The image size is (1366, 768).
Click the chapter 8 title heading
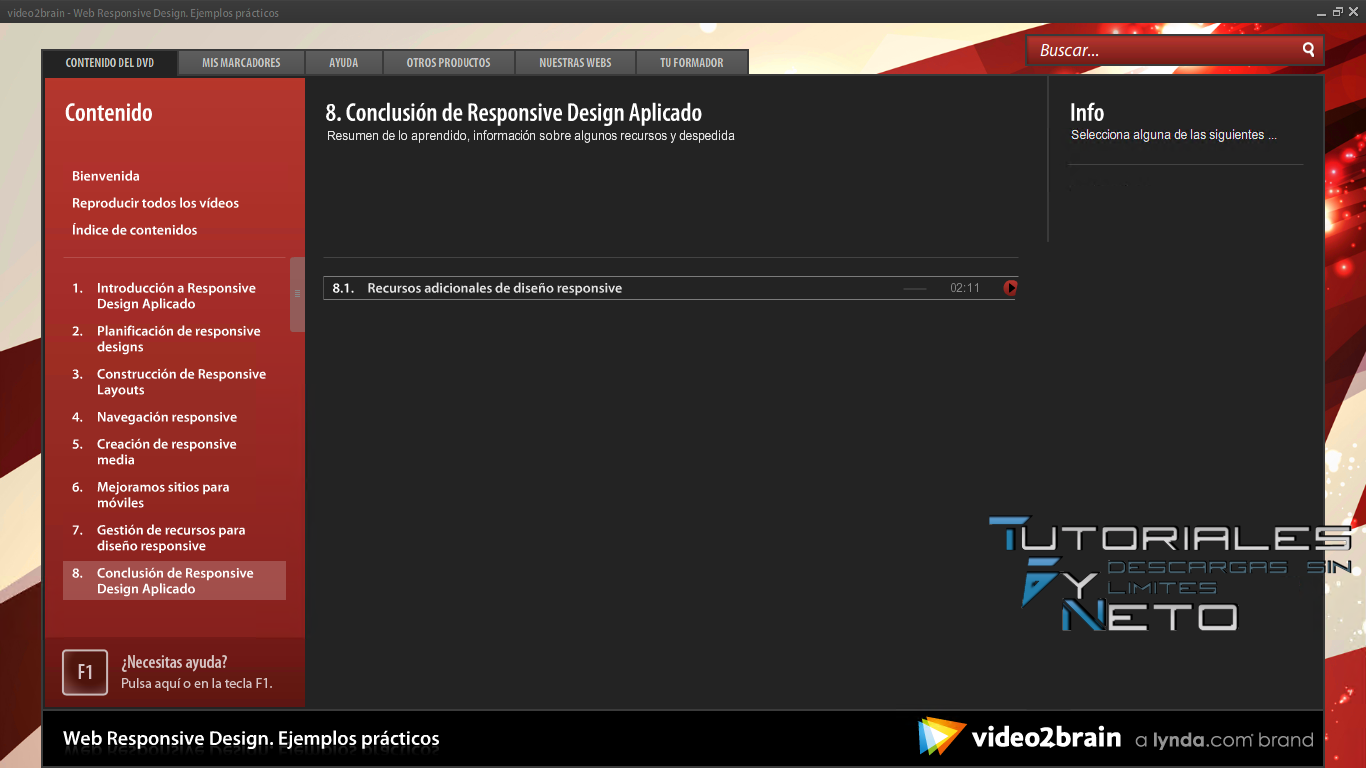click(x=514, y=113)
